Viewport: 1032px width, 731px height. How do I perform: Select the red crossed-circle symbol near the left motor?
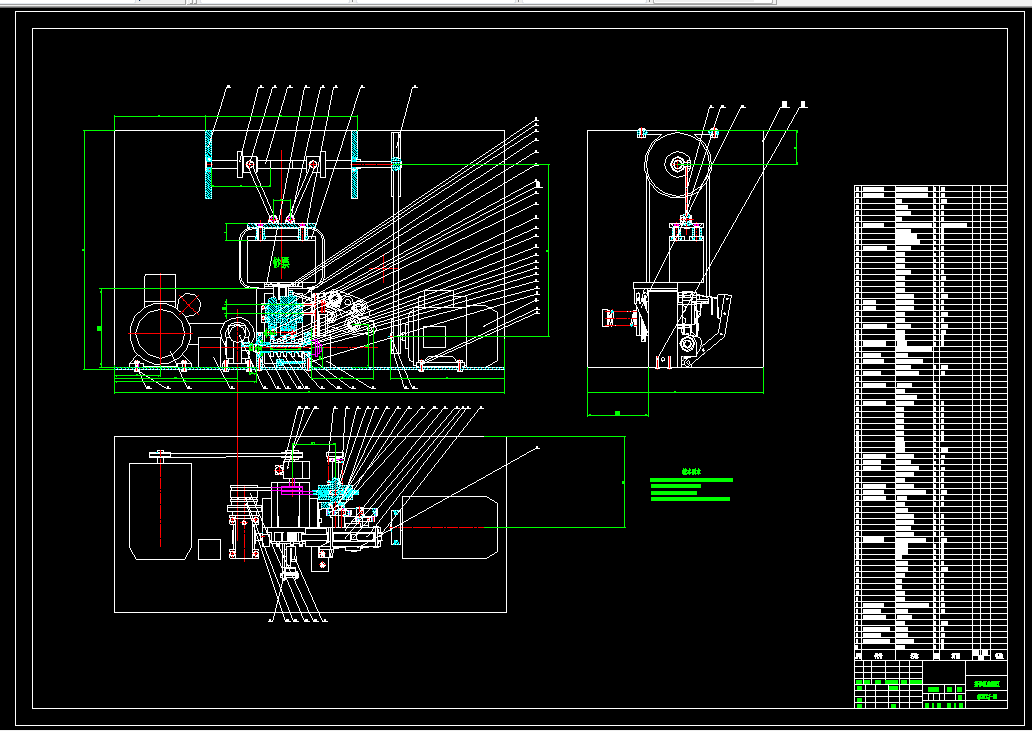190,305
